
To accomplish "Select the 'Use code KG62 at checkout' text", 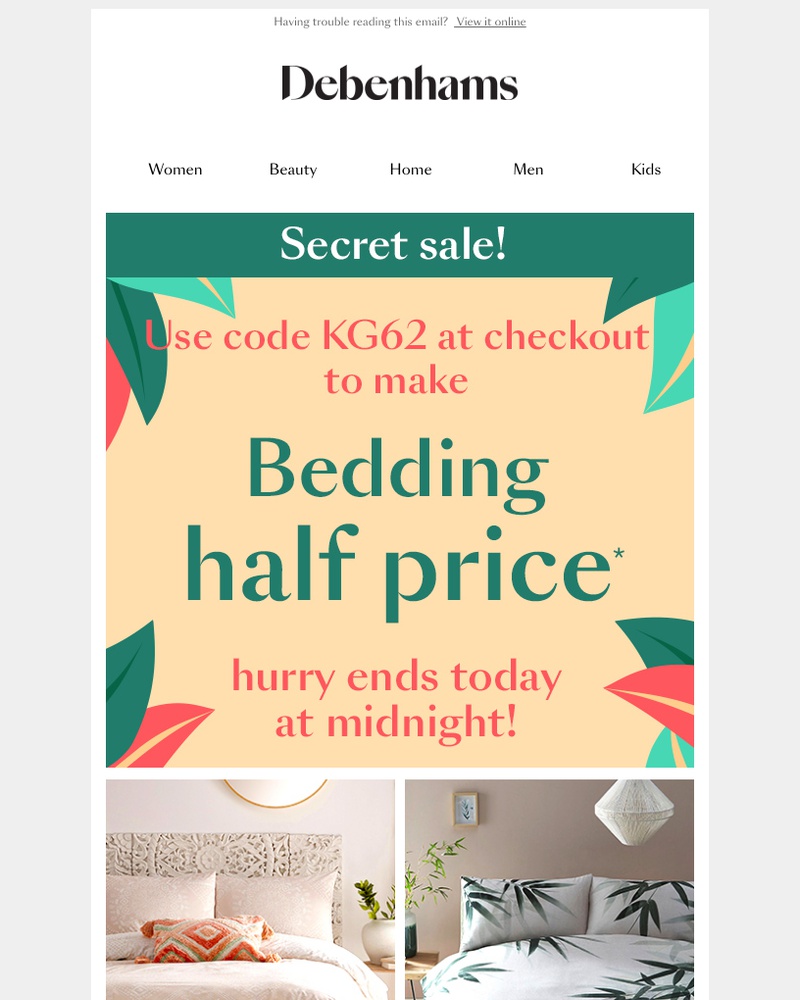I will click(x=397, y=336).
